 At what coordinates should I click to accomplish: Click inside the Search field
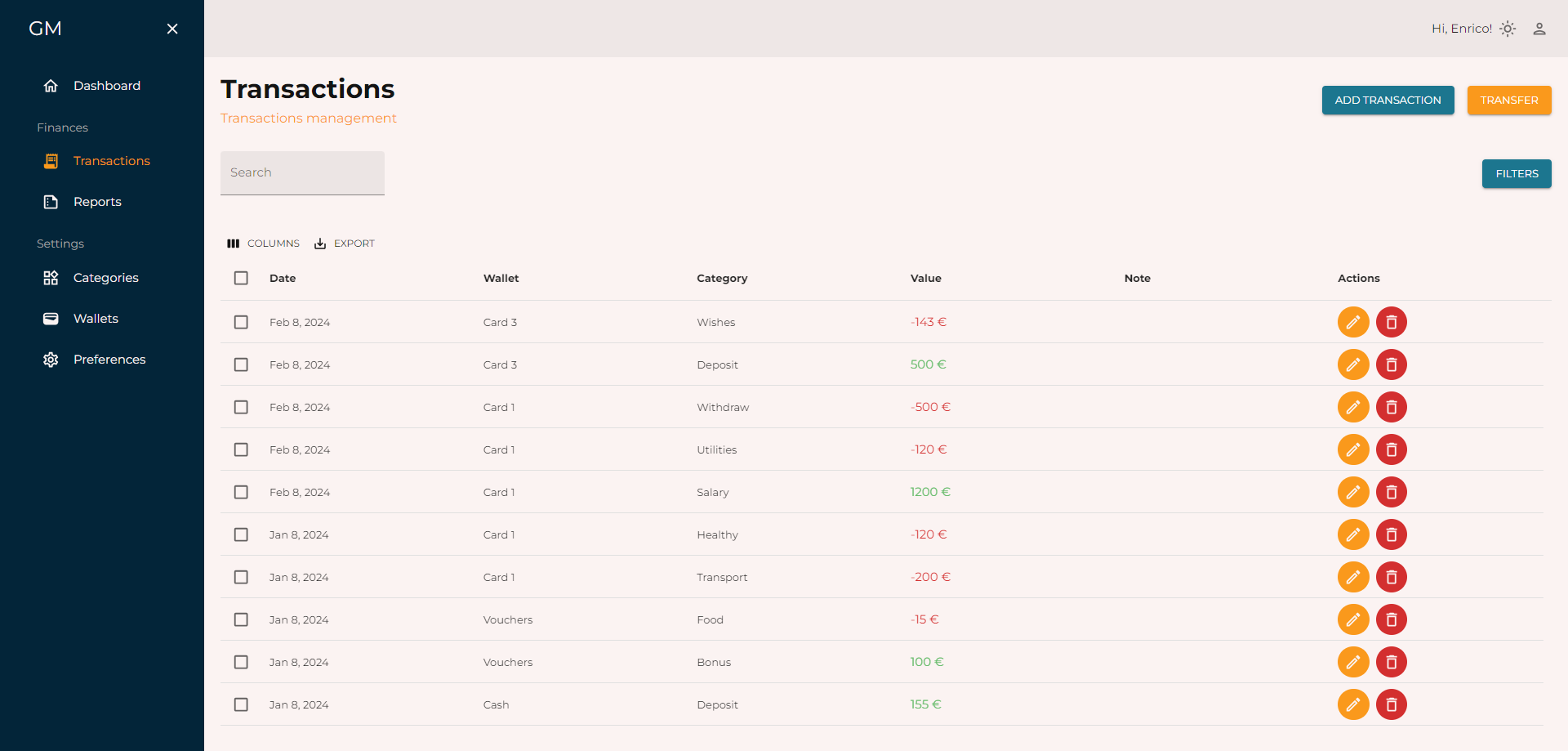[302, 172]
